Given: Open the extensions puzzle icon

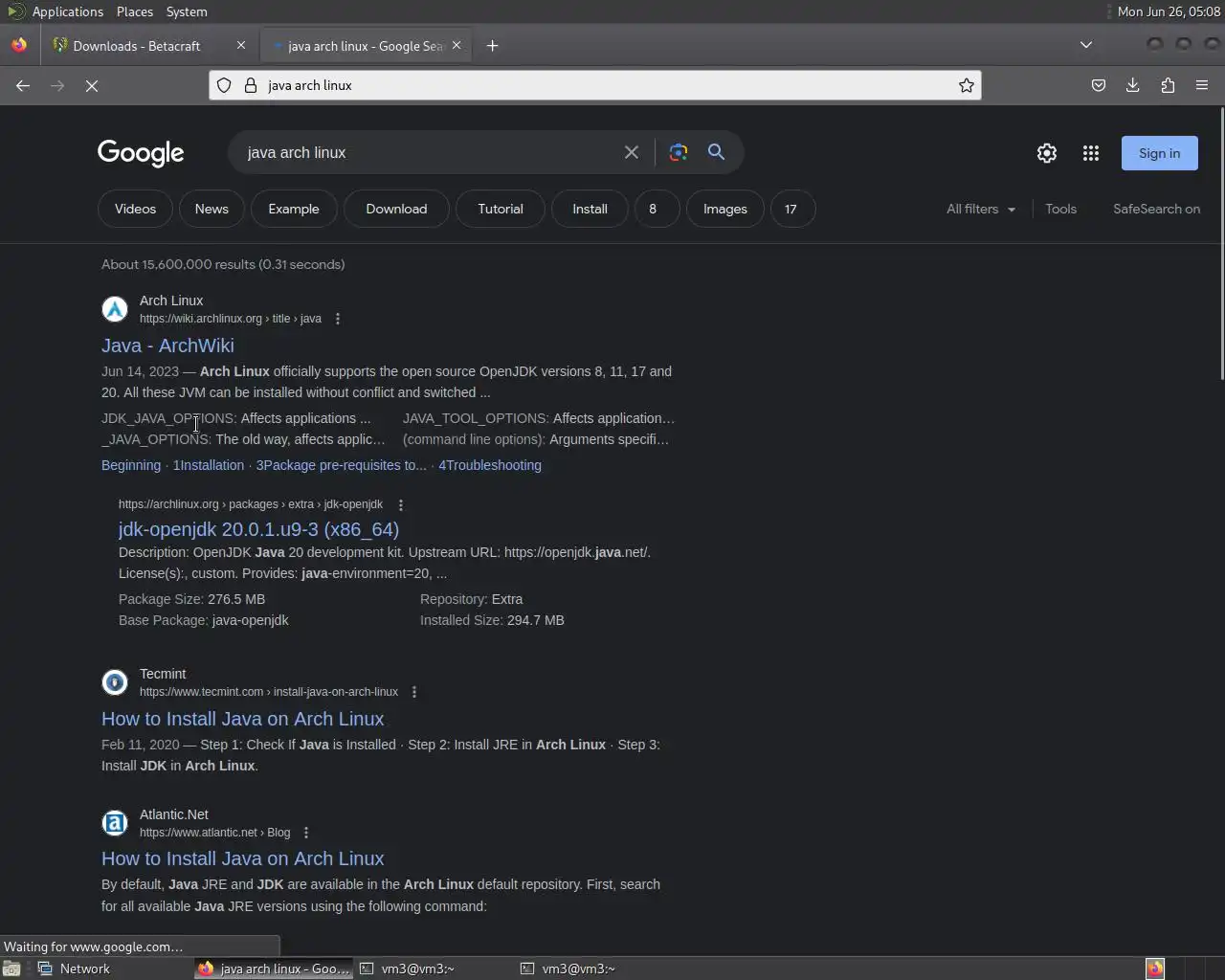Looking at the screenshot, I should pos(1168,85).
